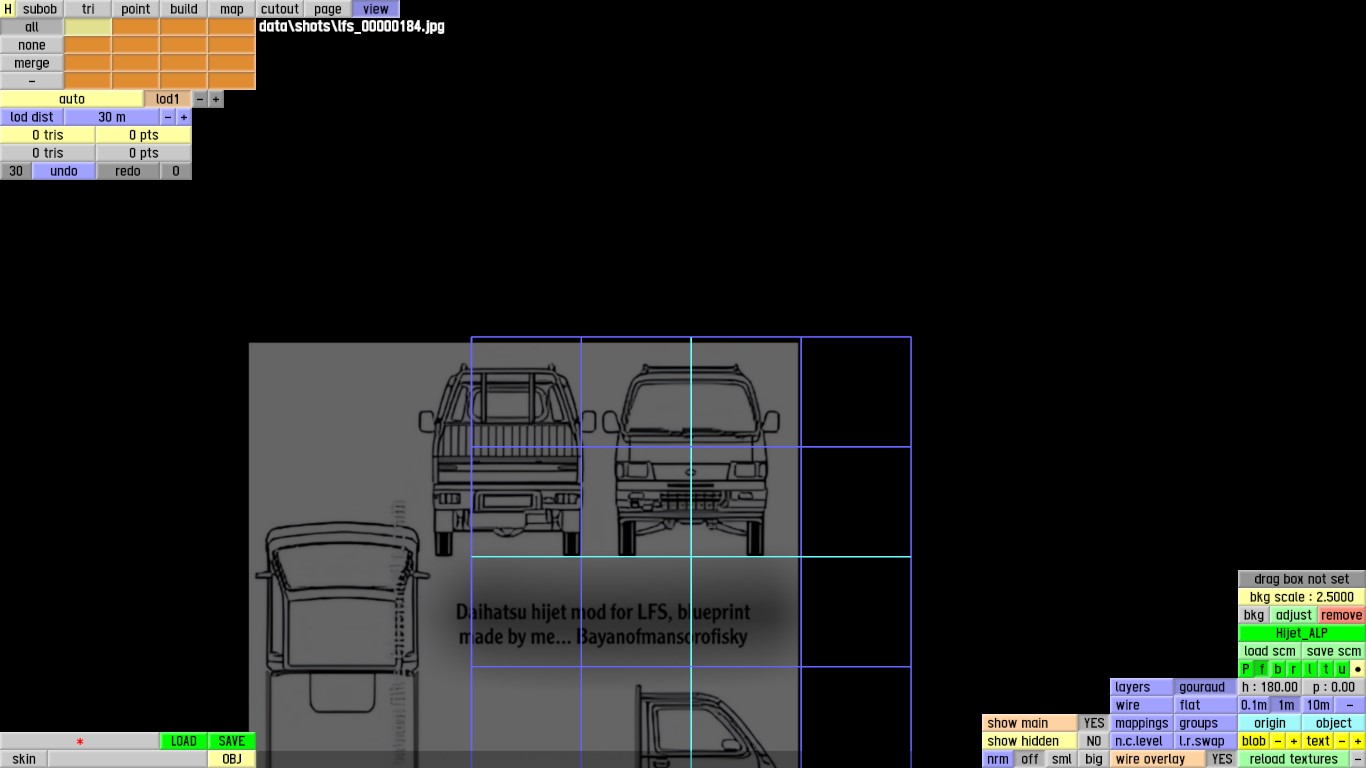
Task: Select the yellow cell in the all row
Action: pyautogui.click(x=88, y=27)
